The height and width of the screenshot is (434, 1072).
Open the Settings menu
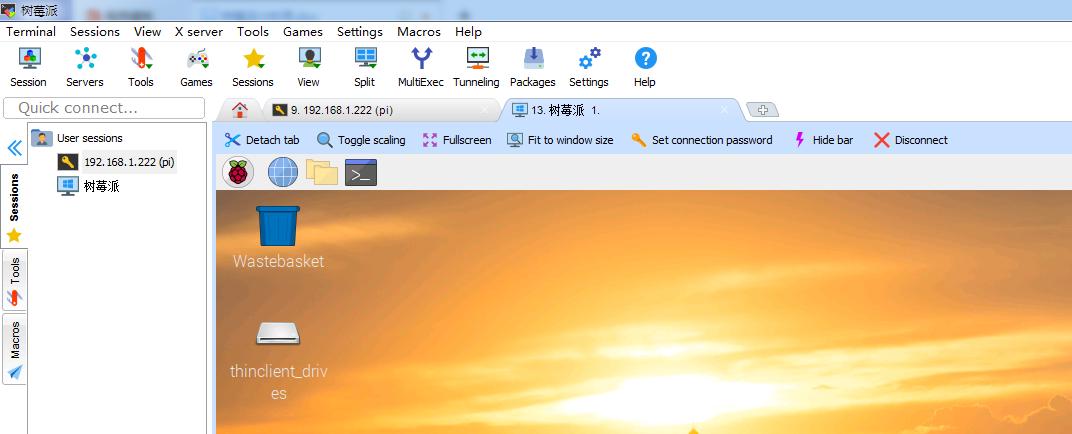click(360, 31)
